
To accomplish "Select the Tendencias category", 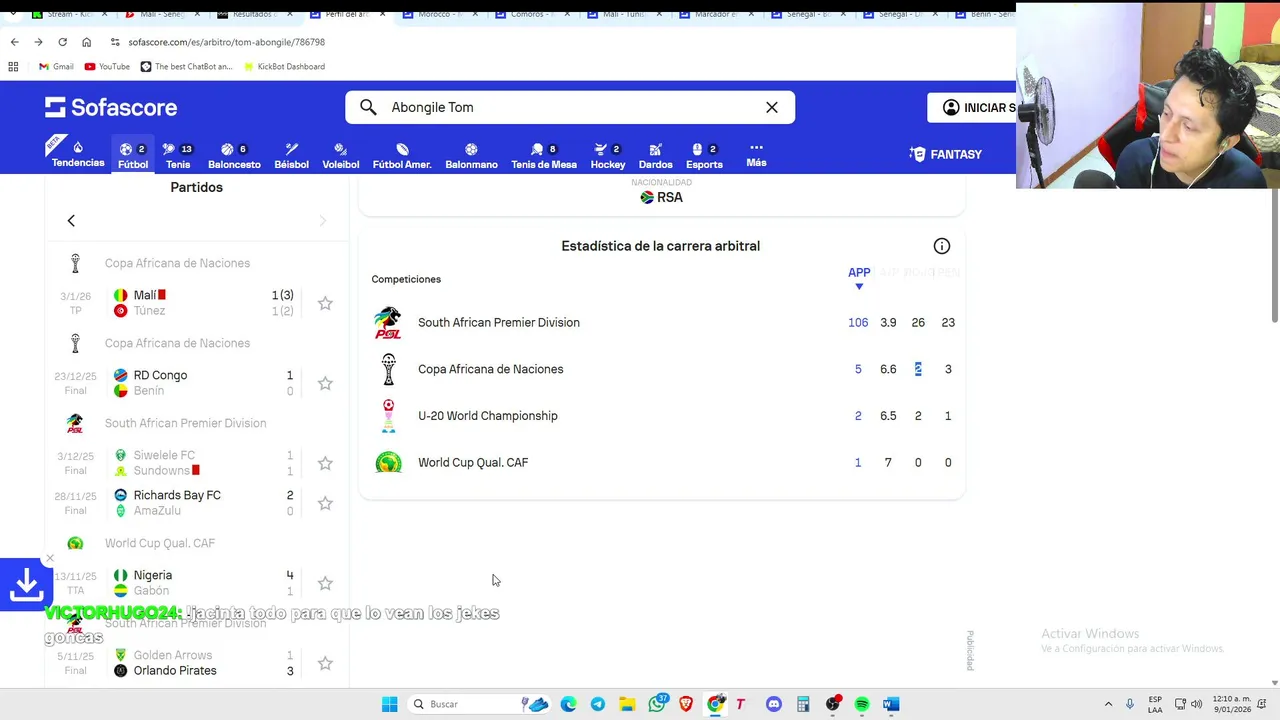I will click(78, 154).
